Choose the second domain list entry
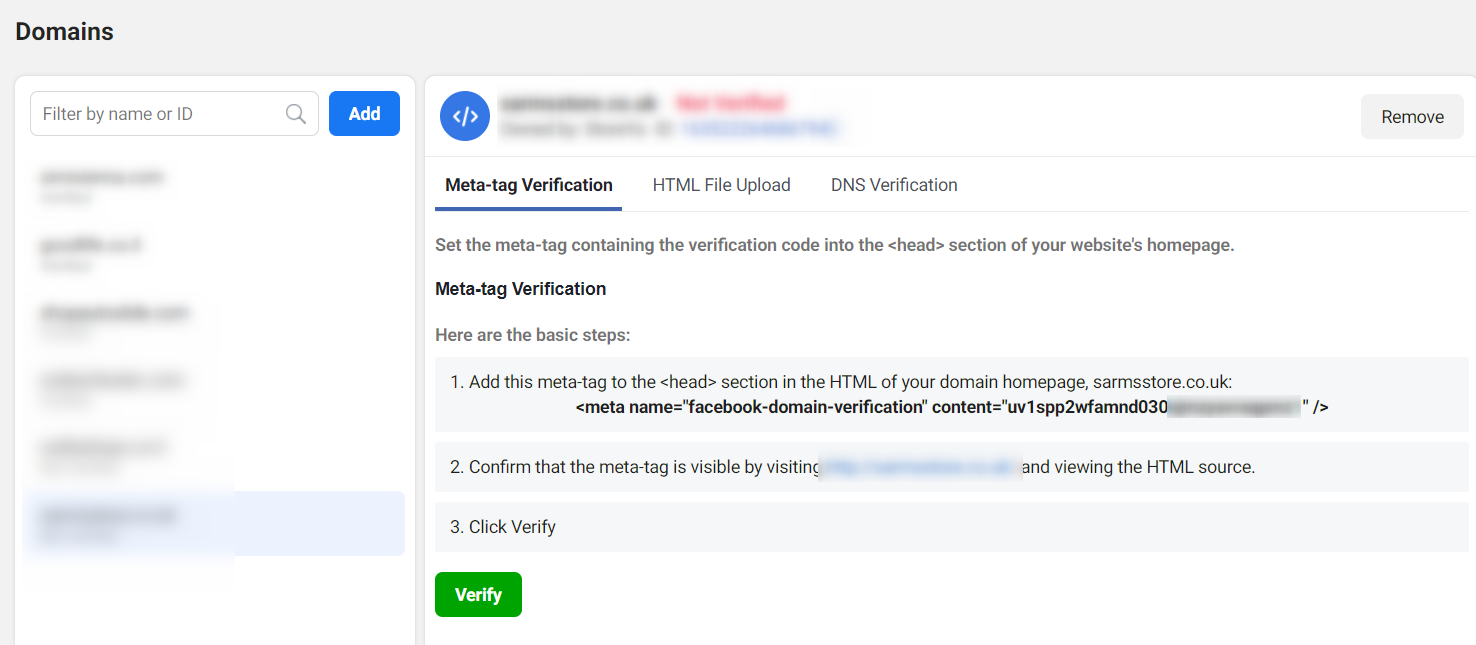 [90, 252]
